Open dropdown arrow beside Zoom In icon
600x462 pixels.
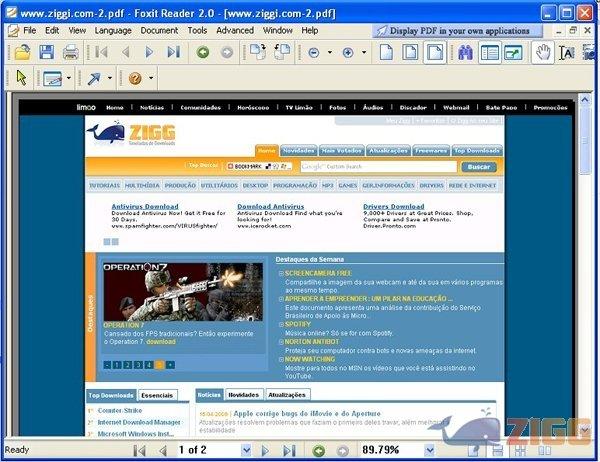[x=362, y=52]
